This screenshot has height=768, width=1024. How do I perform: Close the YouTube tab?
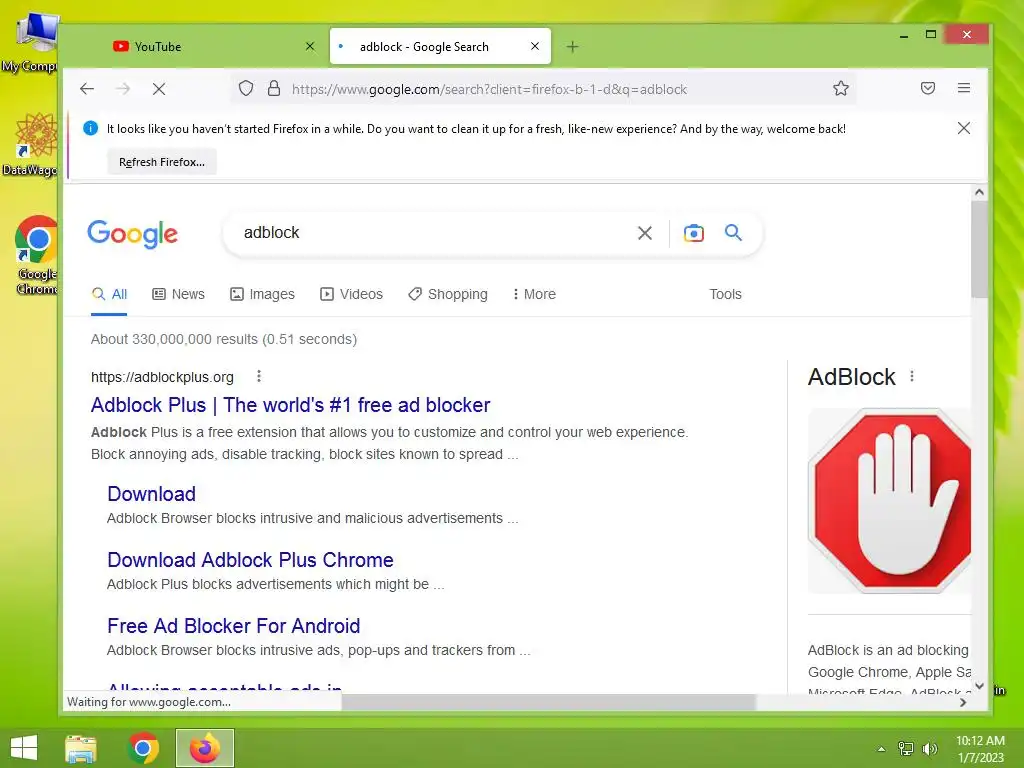(310, 46)
